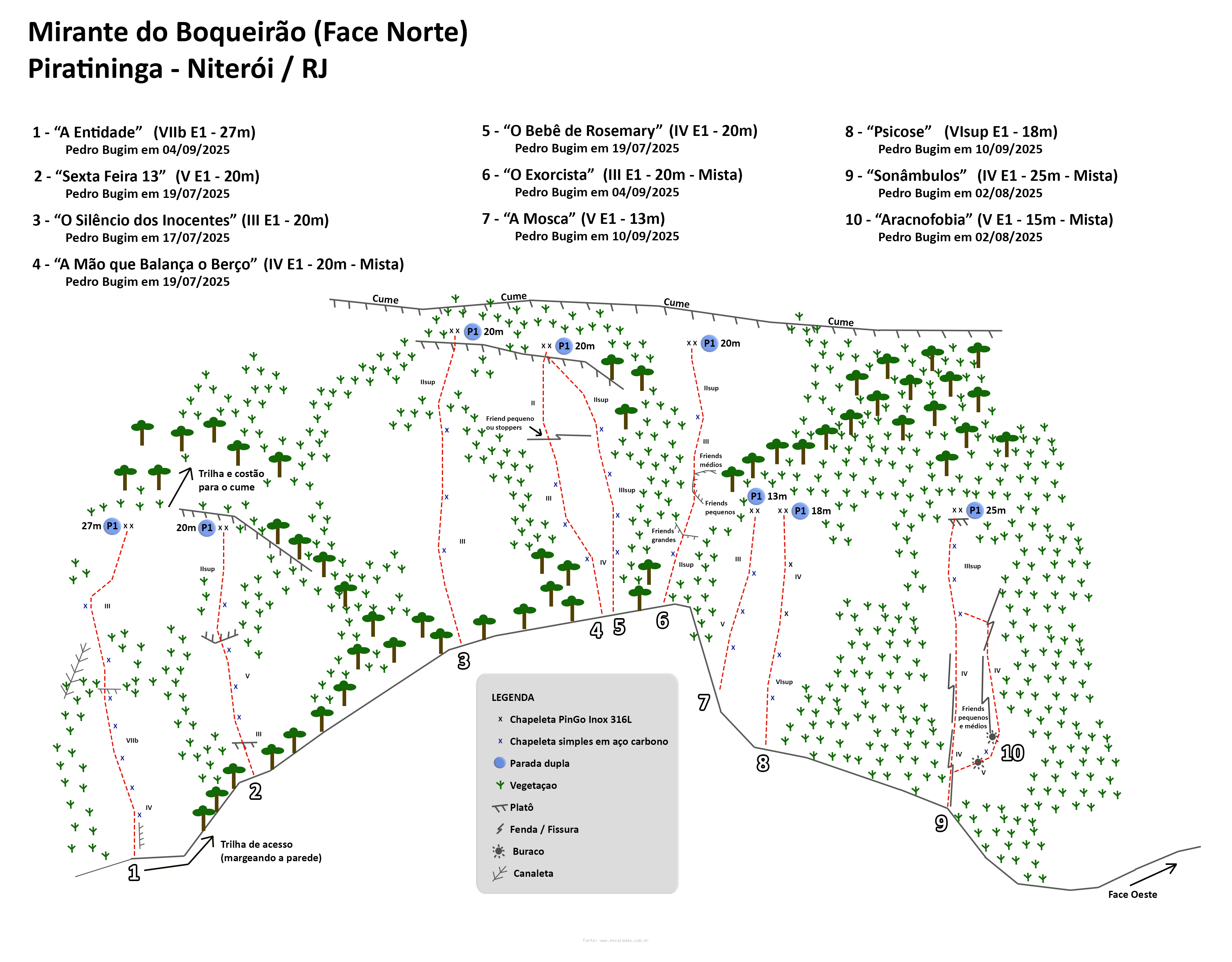Click the Friend pequeno ou stoppers note
This screenshot has width=1232, height=962.
(x=509, y=423)
